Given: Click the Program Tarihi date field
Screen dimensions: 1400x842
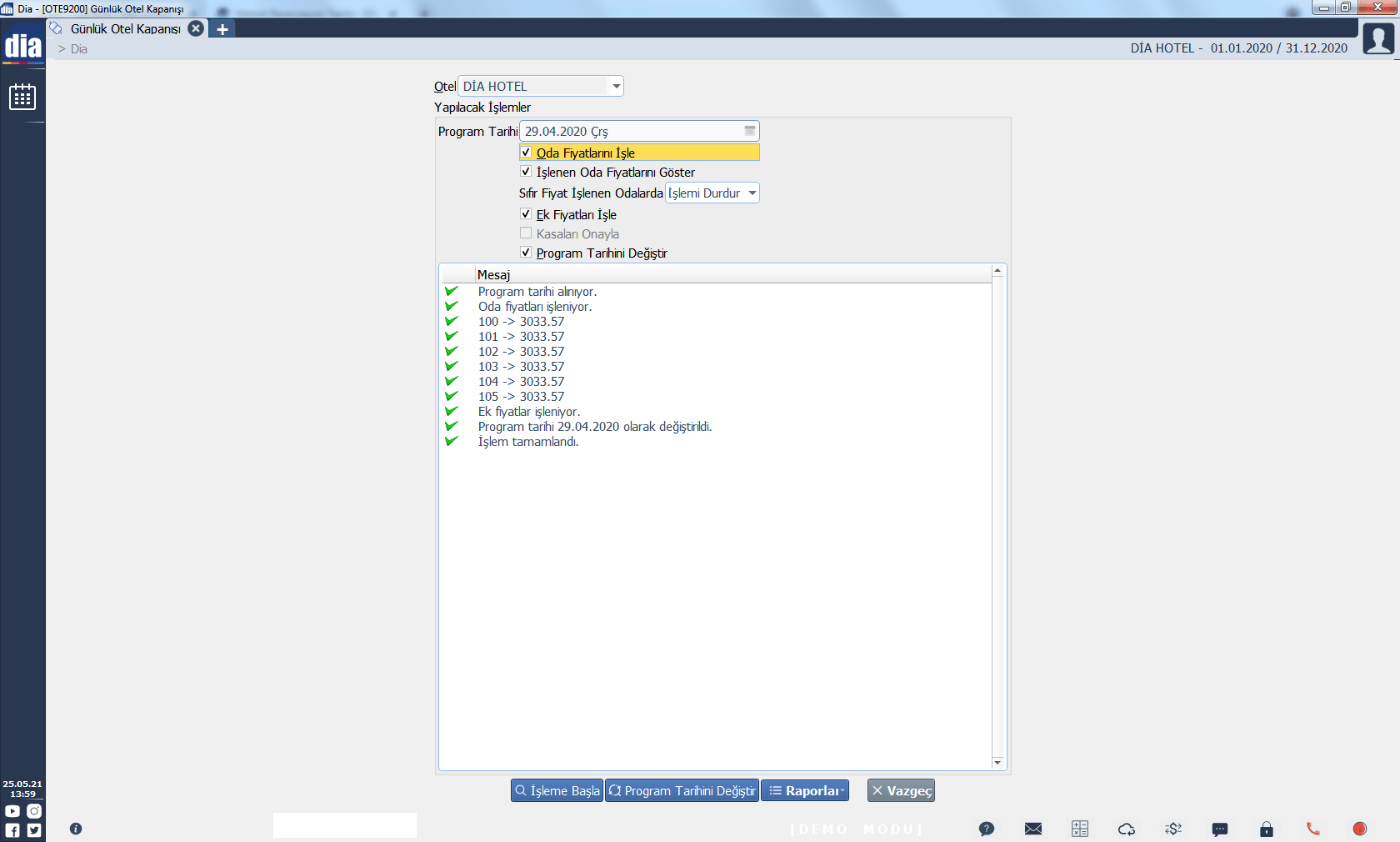Looking at the screenshot, I should tap(639, 131).
